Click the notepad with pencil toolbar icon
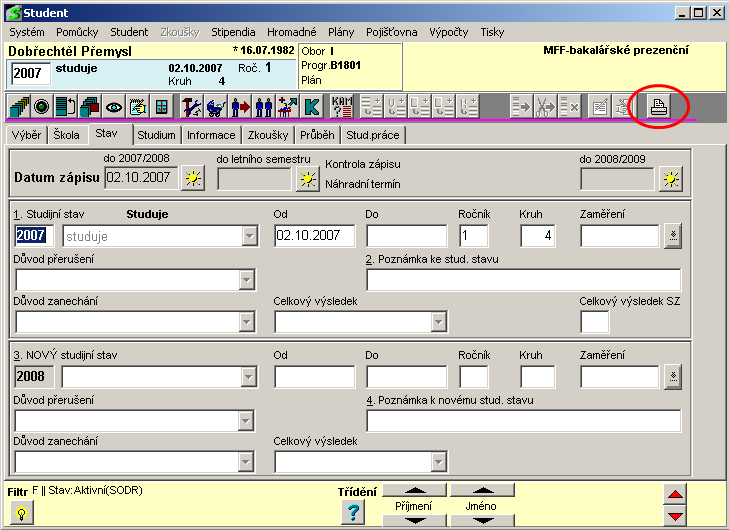This screenshot has width=729, height=530. pyautogui.click(x=137, y=106)
